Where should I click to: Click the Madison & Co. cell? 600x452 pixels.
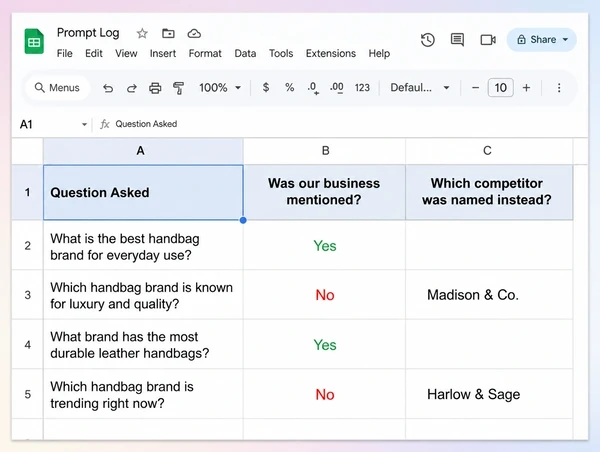tap(489, 295)
